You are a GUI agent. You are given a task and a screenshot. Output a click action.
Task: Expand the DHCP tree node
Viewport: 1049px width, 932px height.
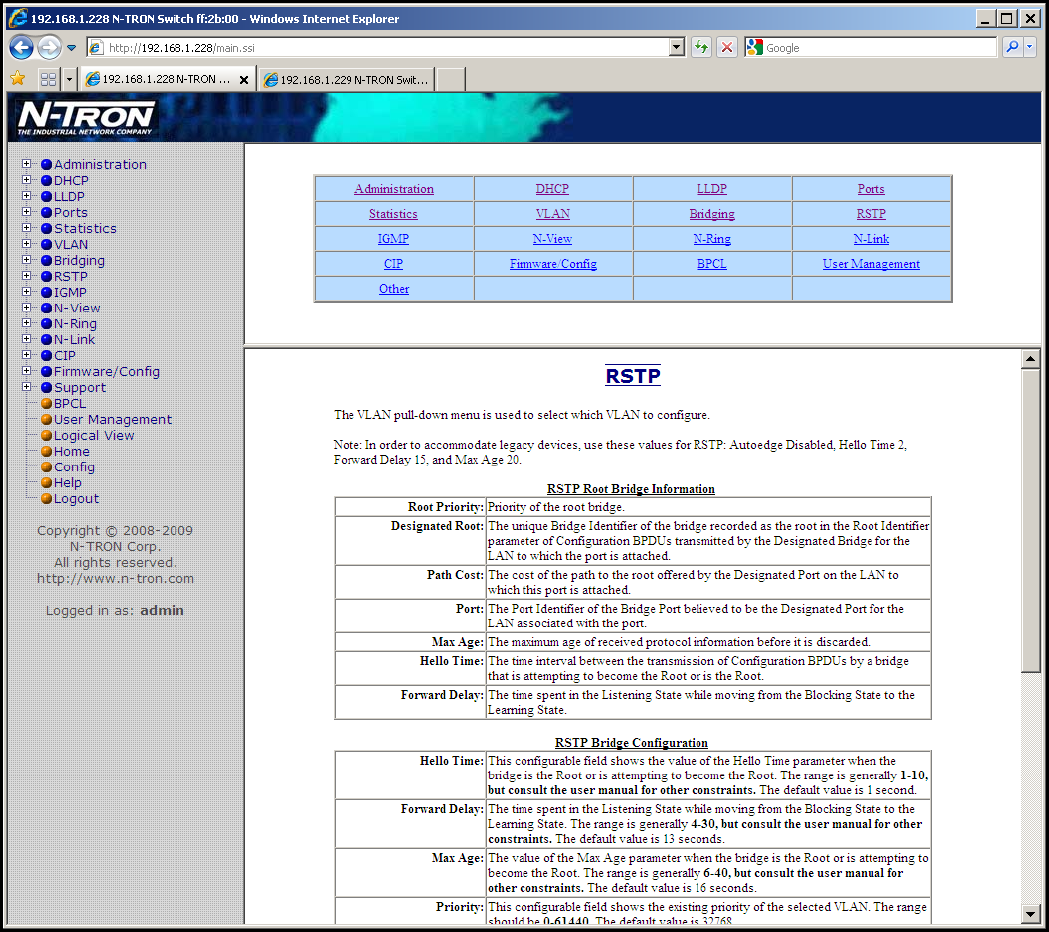pos(26,180)
